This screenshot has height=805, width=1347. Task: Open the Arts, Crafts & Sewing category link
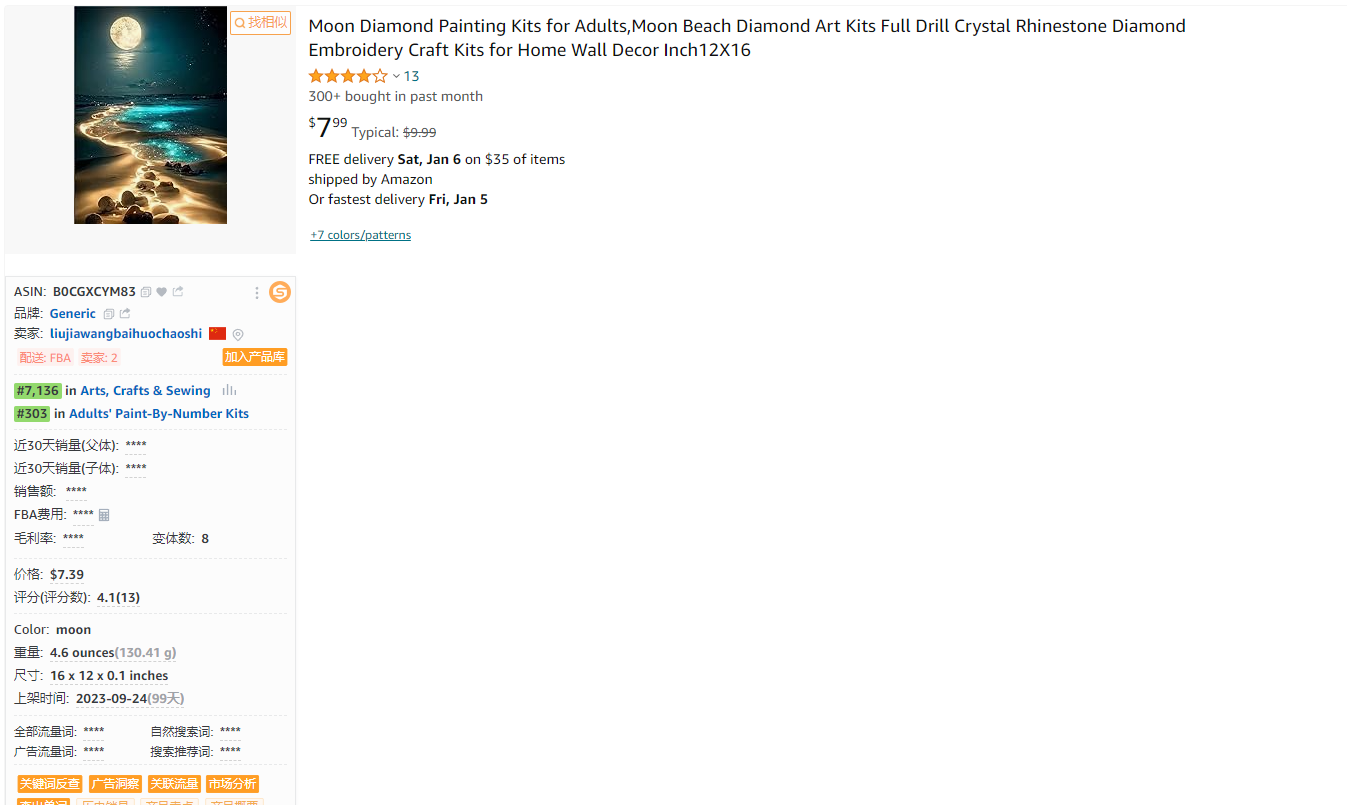point(145,391)
